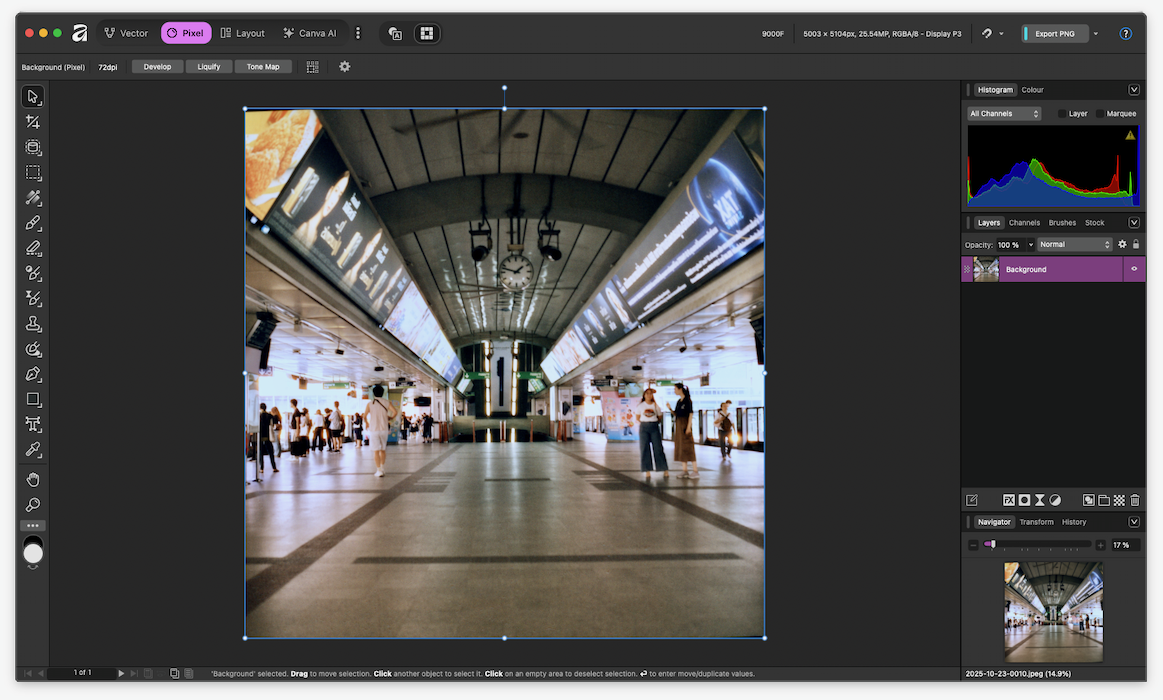Select the Crop tool
The height and width of the screenshot is (700, 1163).
tap(33, 122)
